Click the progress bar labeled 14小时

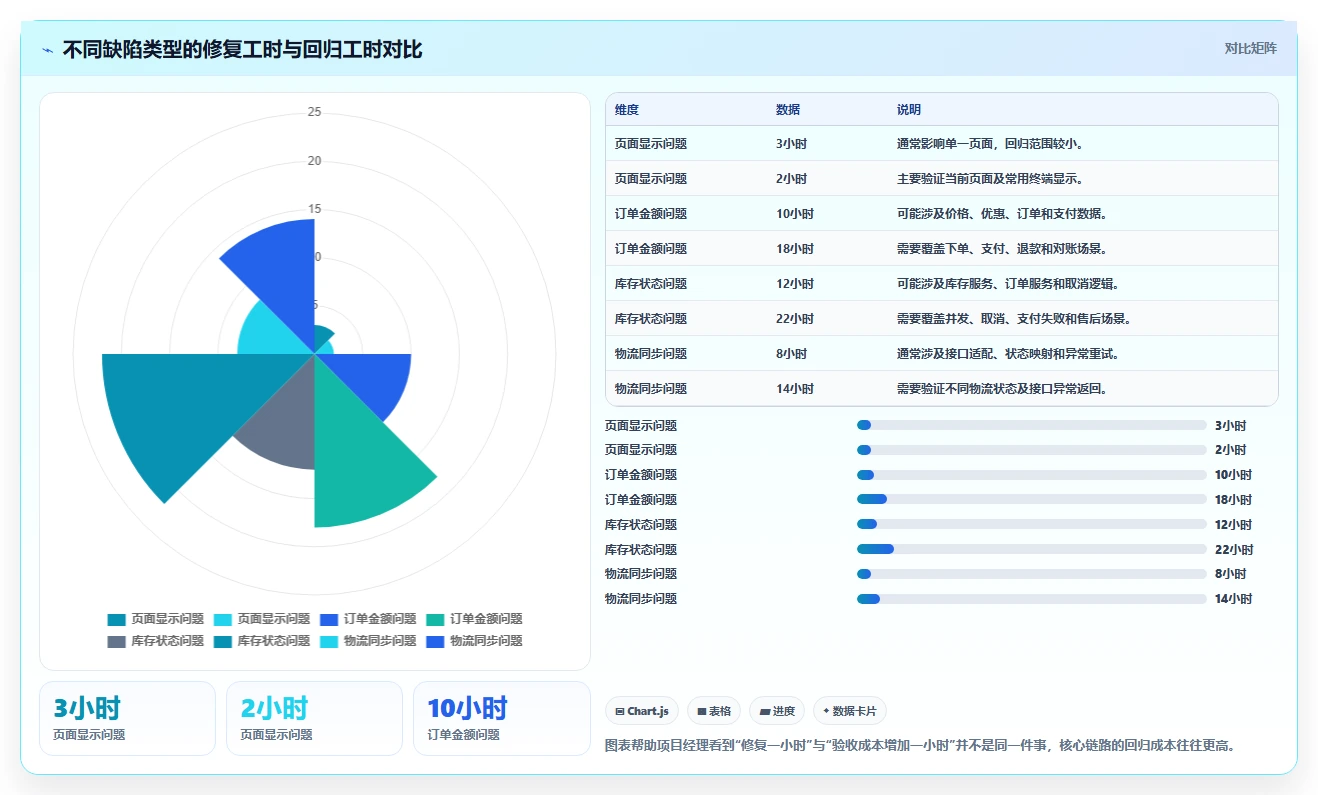pos(1032,599)
